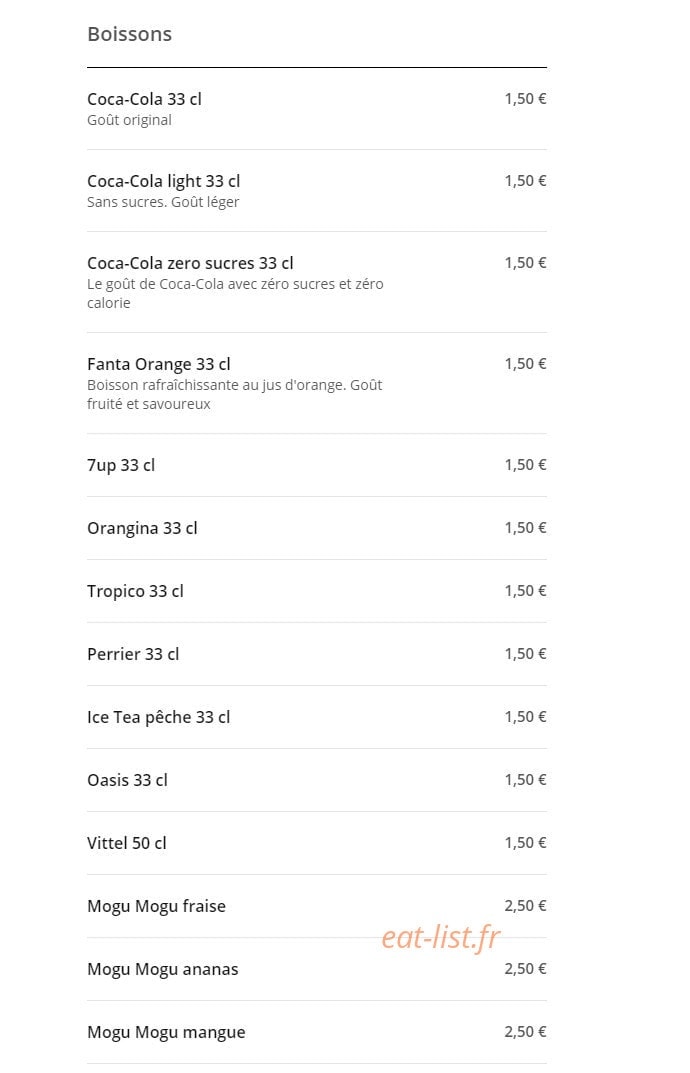Choose Orangina 33 cl from the list
Screen dimensions: 690x1073
click(x=316, y=528)
